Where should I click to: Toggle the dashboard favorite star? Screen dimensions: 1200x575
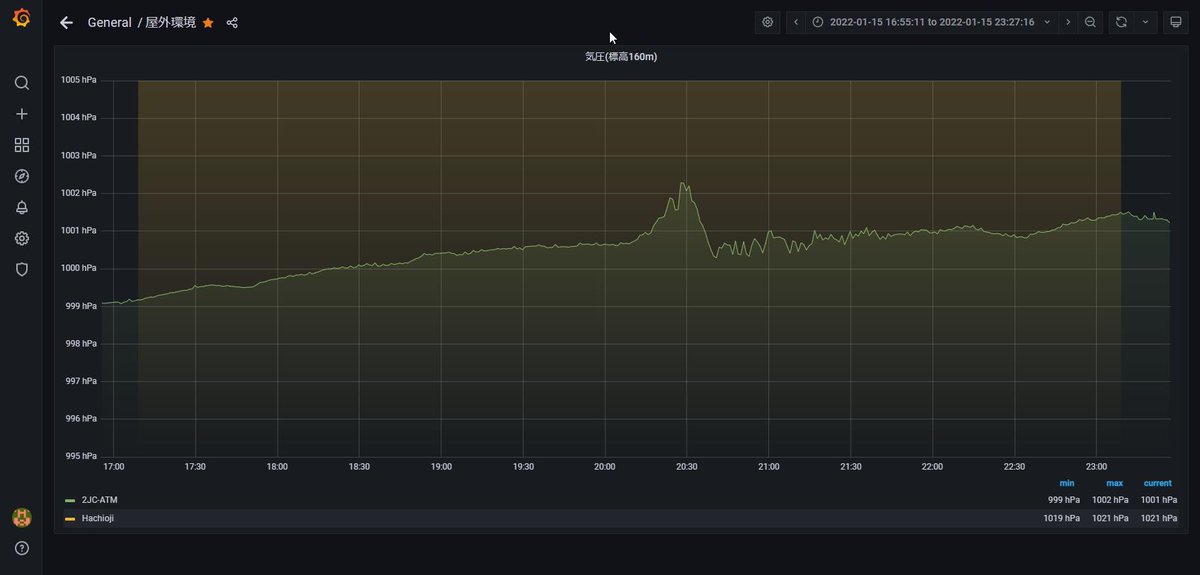(208, 22)
